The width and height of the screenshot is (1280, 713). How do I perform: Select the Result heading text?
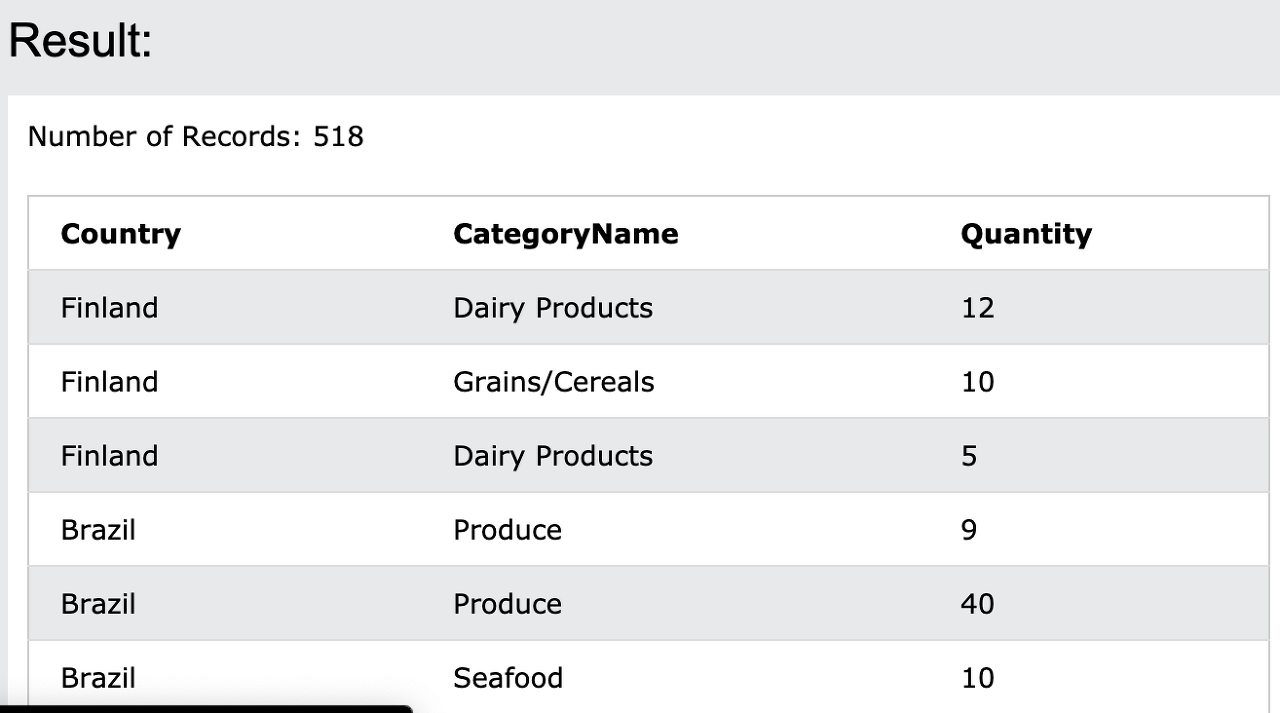tap(80, 41)
